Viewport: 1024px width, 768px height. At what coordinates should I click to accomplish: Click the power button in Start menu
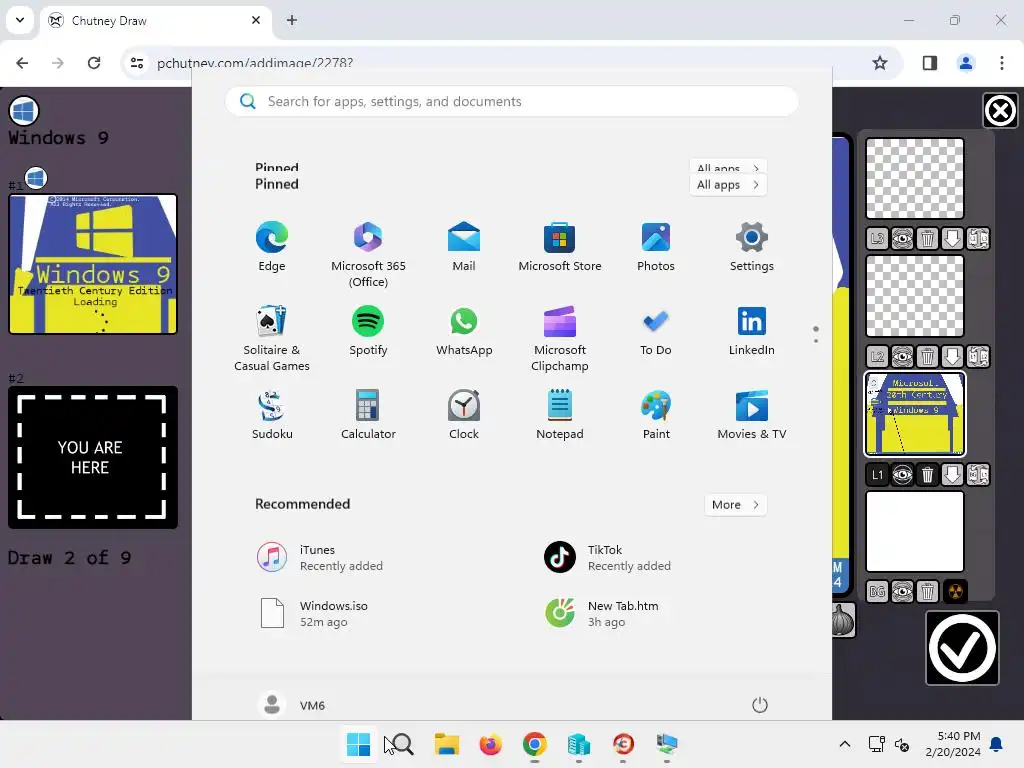[760, 705]
